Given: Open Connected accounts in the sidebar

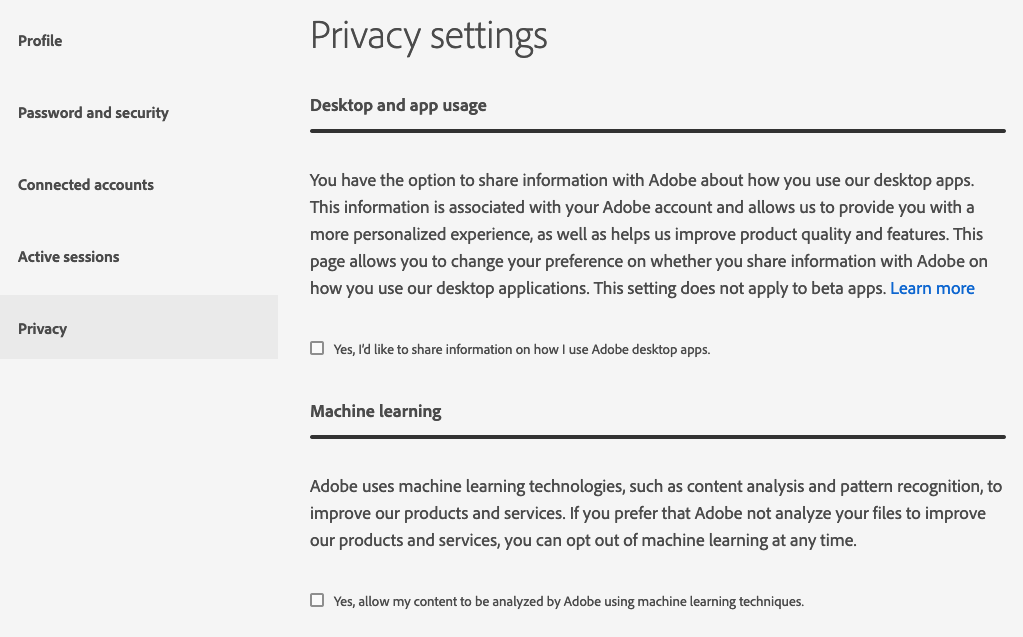Looking at the screenshot, I should (x=86, y=185).
